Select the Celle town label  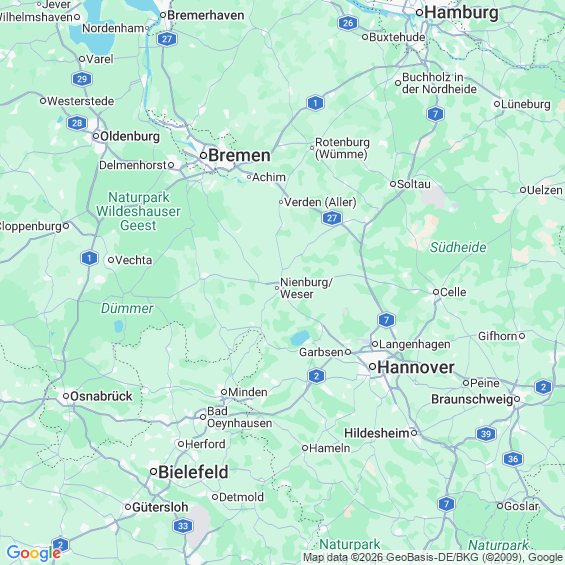[x=453, y=292]
